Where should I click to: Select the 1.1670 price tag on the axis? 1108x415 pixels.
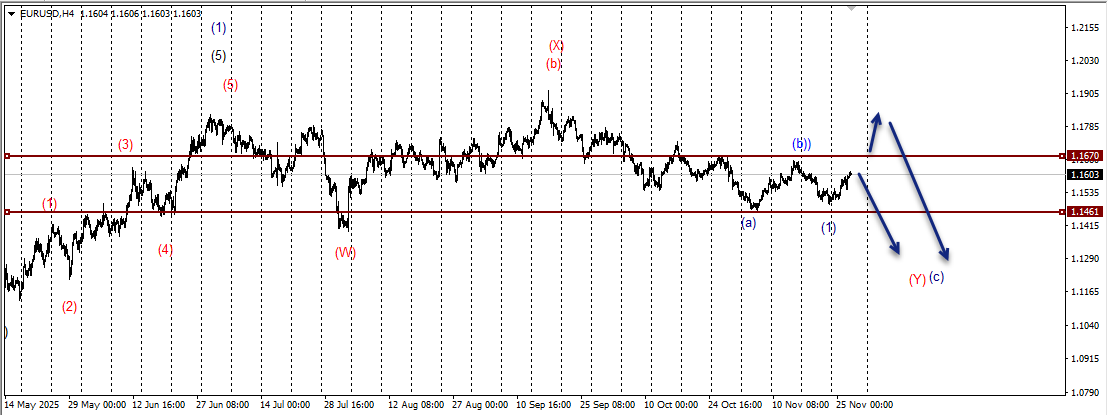coord(1085,155)
